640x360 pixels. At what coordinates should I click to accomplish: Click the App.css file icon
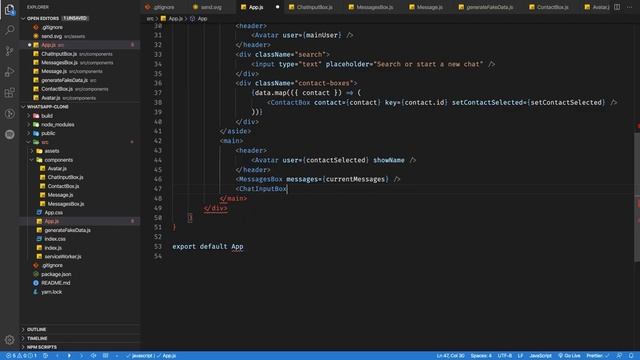point(39,213)
